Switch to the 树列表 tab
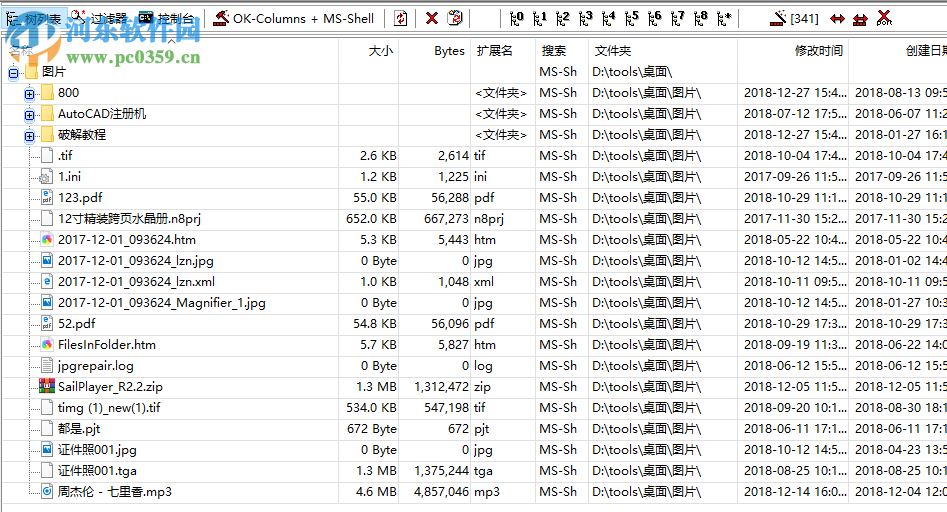Image resolution: width=947 pixels, height=512 pixels. [34, 19]
